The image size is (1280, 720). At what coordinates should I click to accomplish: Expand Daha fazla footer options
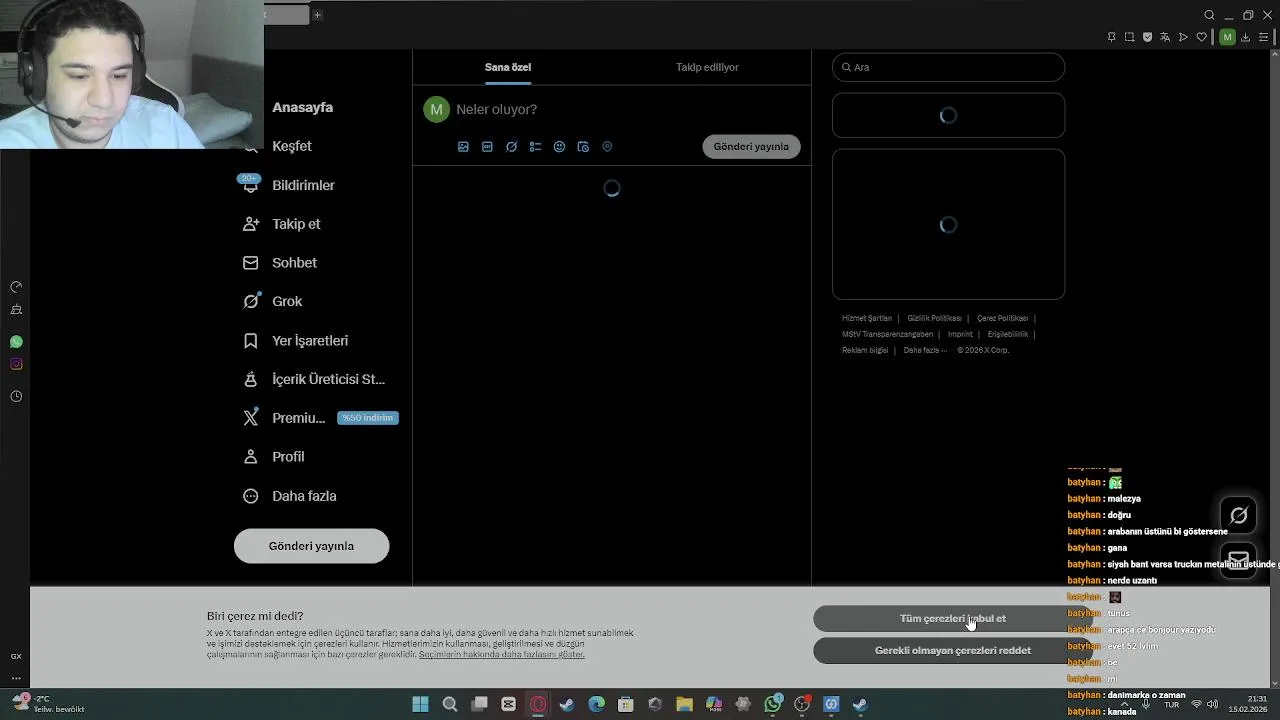[925, 350]
